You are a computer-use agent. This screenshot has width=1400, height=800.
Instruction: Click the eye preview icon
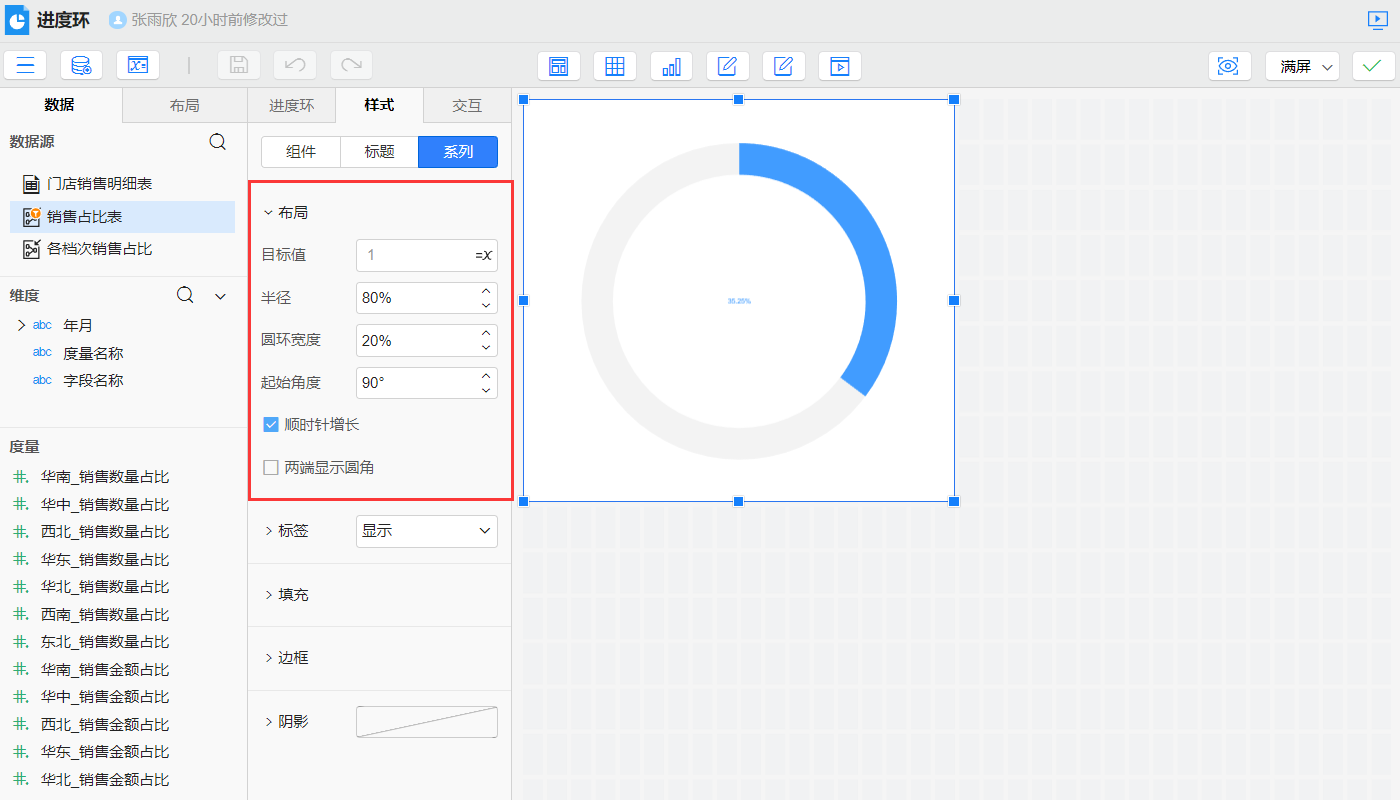coord(1229,66)
